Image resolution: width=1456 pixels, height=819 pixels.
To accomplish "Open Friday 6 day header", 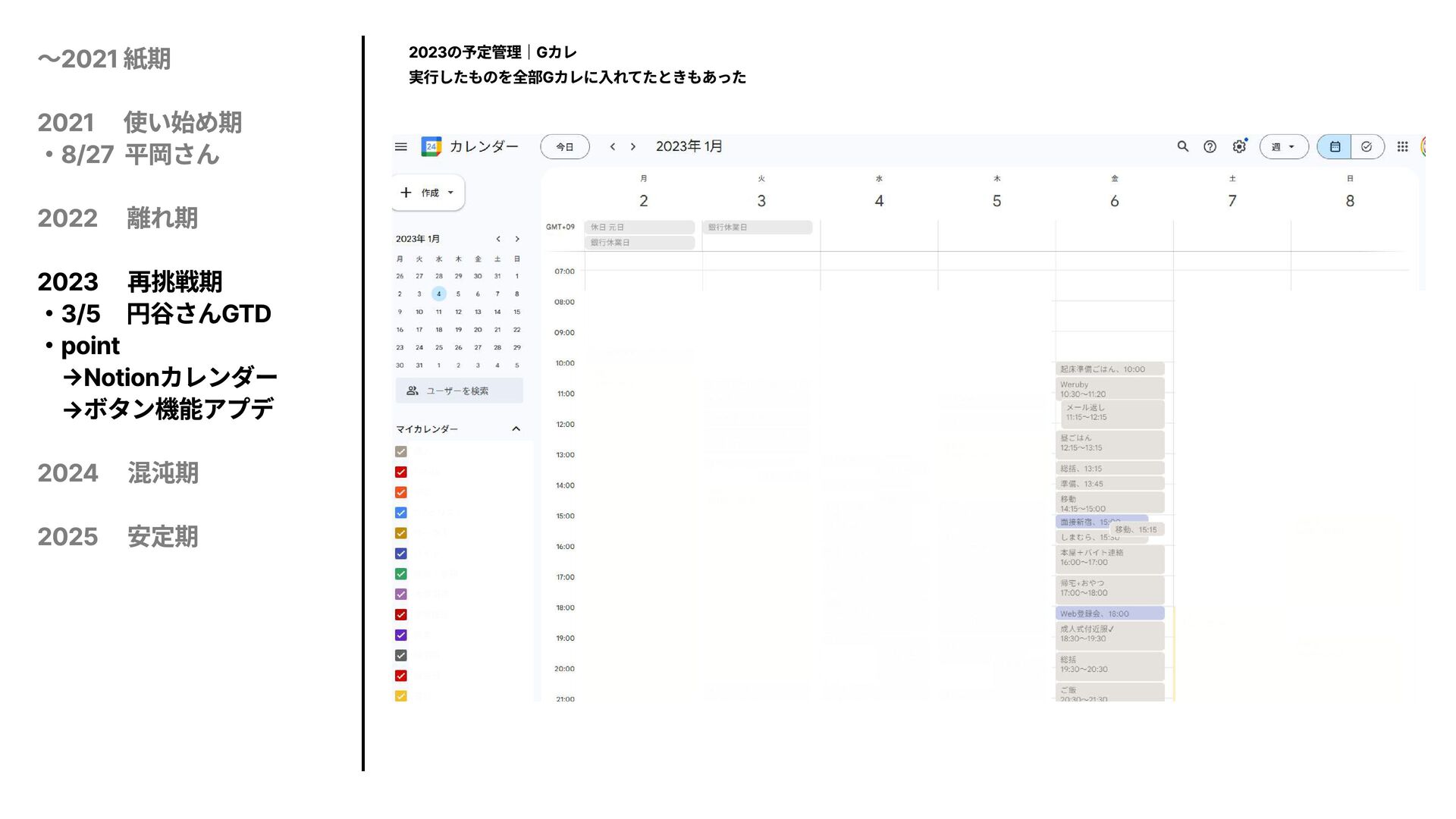I will pos(1115,200).
